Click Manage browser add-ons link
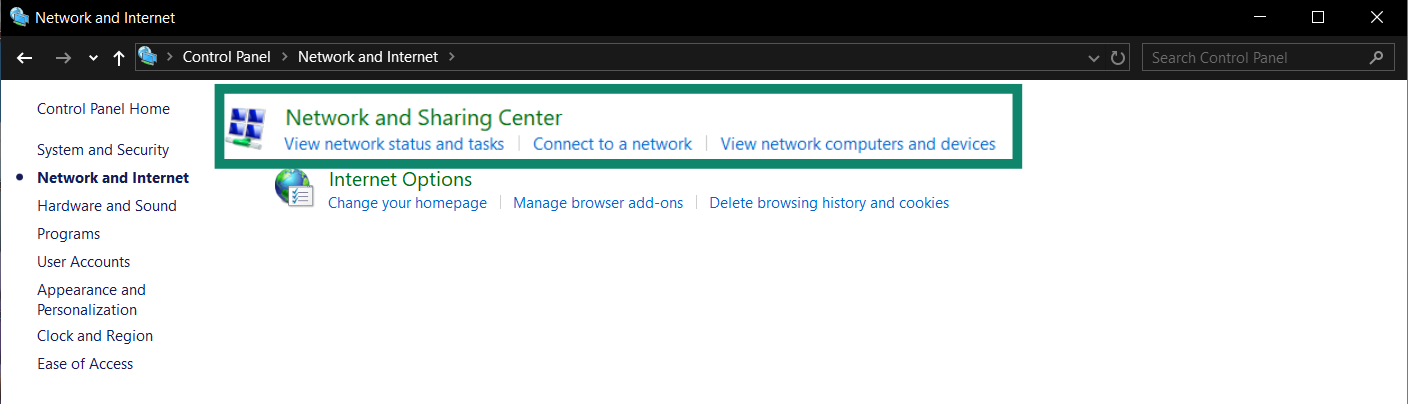 point(598,203)
